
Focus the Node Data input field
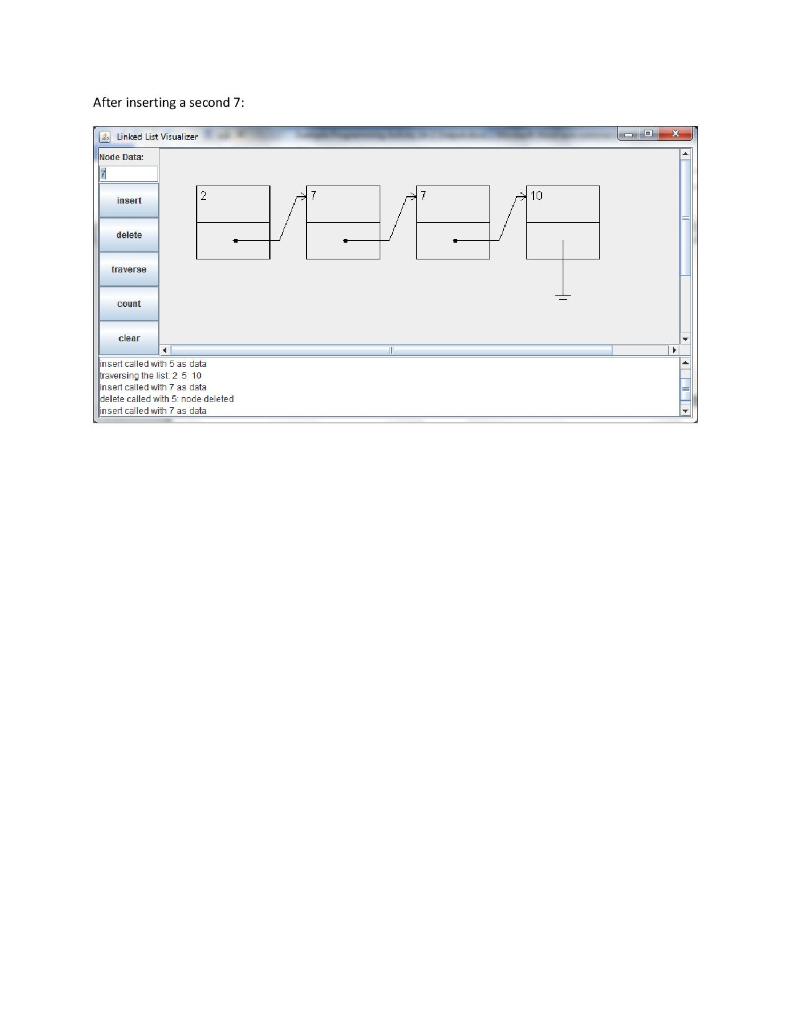tap(128, 174)
